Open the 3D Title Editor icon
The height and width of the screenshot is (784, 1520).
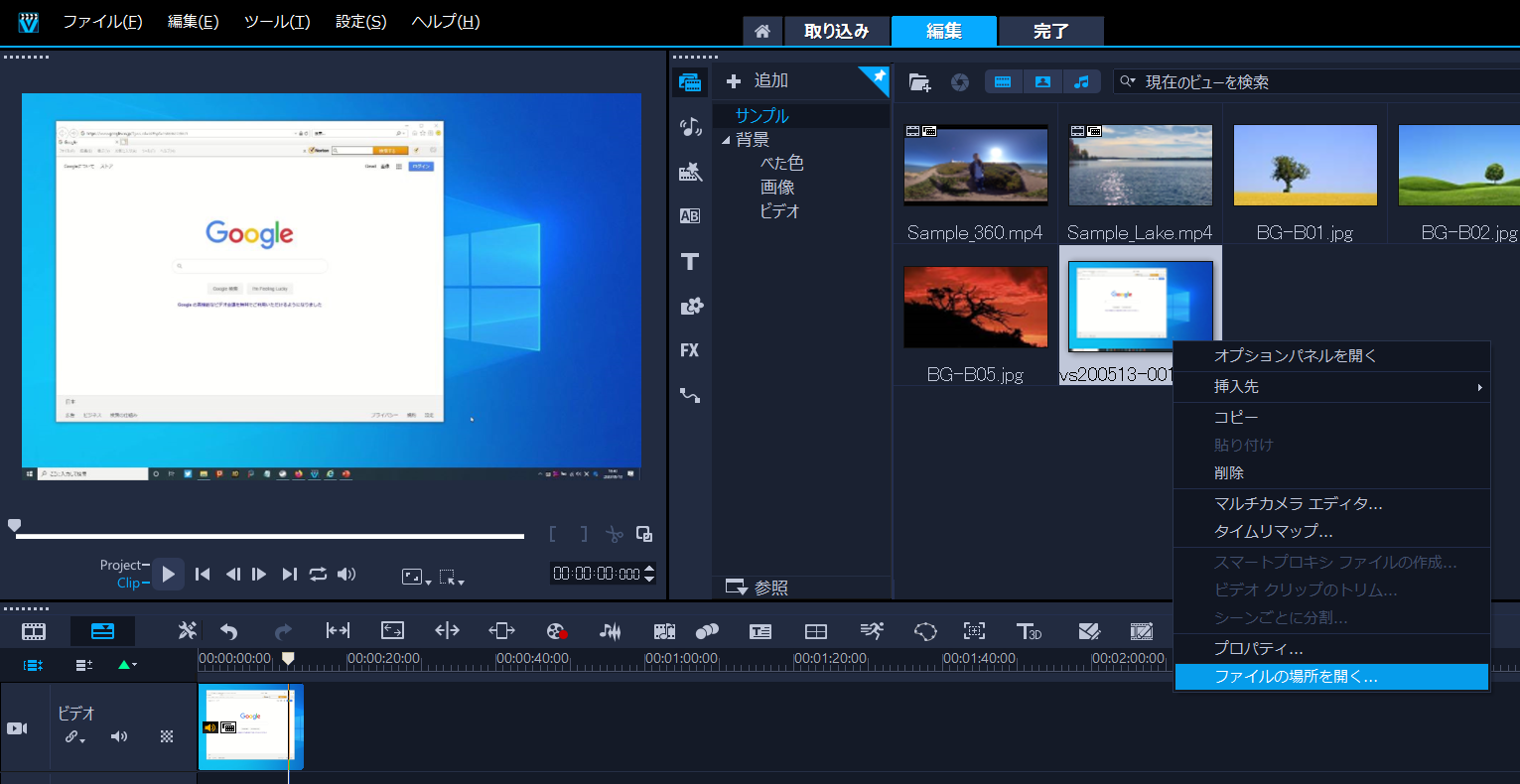pyautogui.click(x=1030, y=631)
